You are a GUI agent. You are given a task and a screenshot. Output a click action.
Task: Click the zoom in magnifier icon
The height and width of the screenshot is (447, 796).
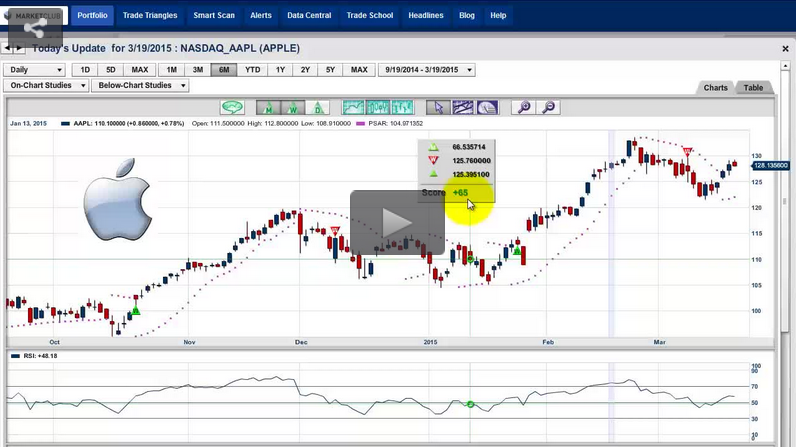tap(522, 107)
